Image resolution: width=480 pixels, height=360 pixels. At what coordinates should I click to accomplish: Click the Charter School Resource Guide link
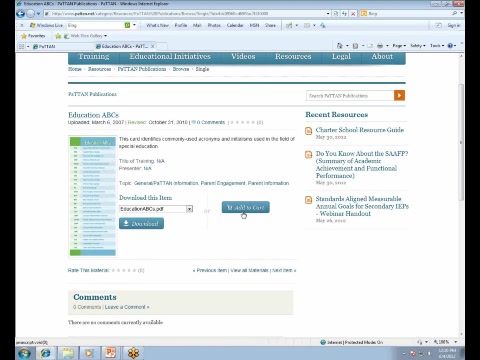pos(360,130)
